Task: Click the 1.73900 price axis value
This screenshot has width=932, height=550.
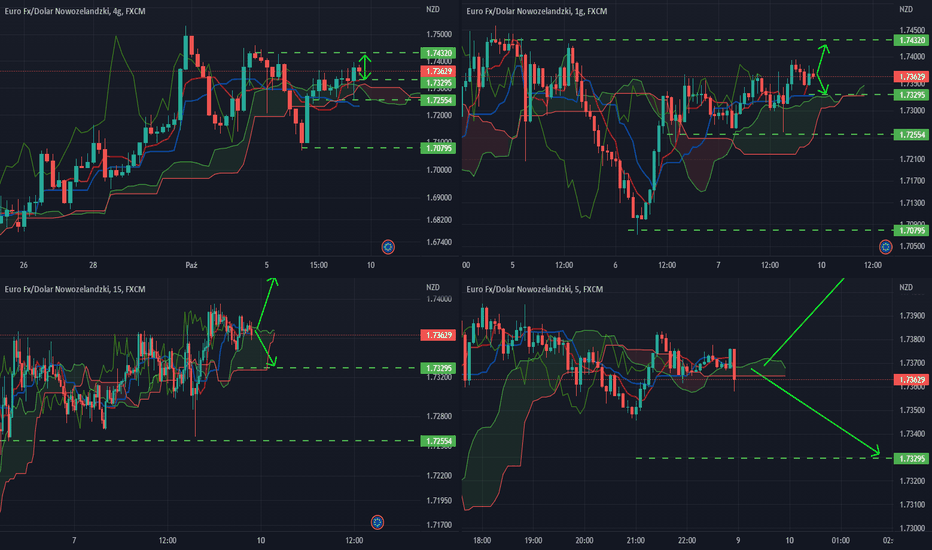Action: 912,315
